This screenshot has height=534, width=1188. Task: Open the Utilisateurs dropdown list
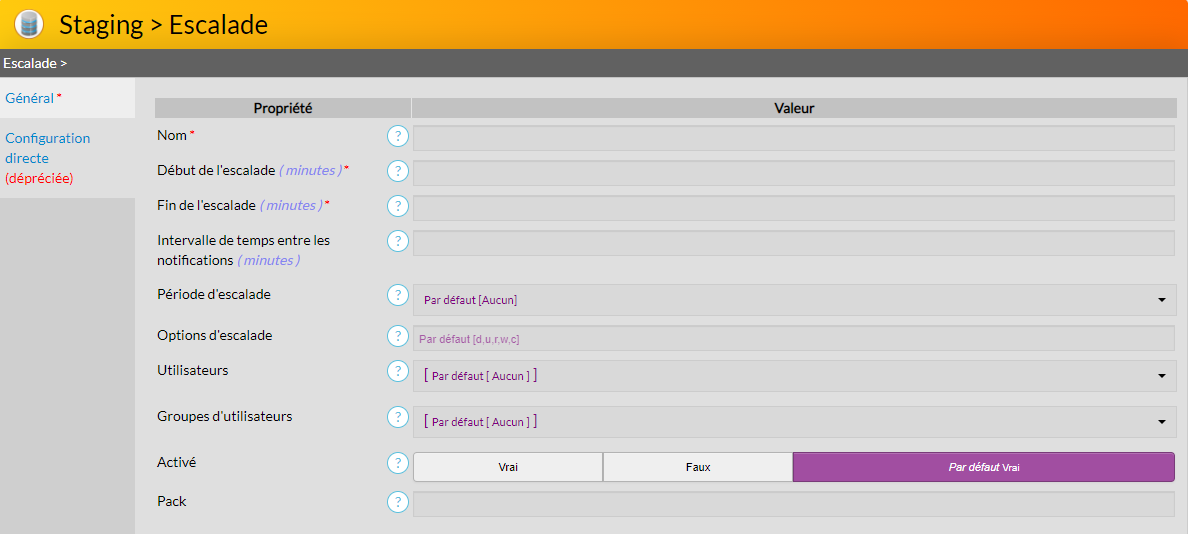point(794,376)
